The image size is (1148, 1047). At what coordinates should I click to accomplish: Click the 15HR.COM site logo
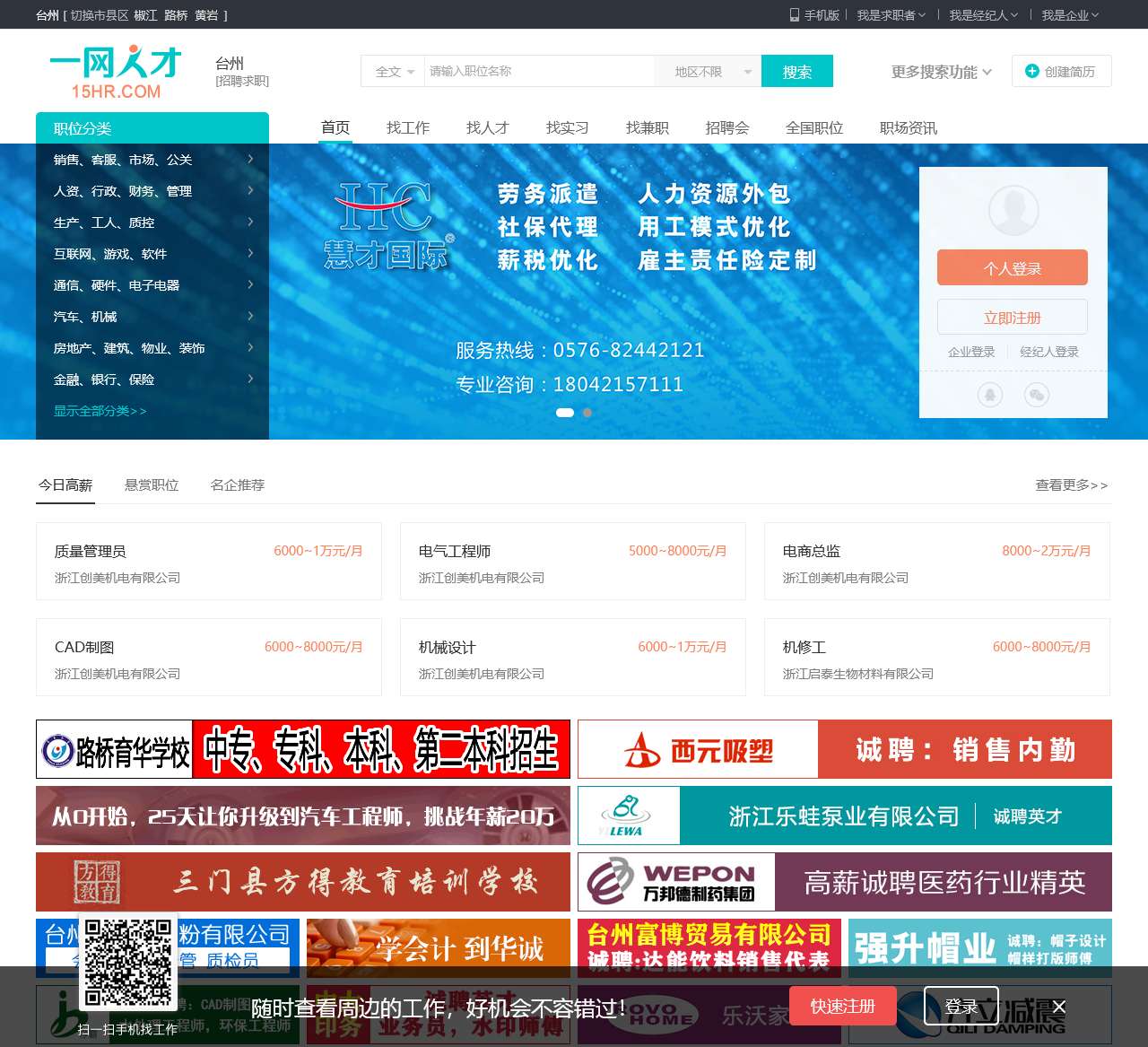[116, 73]
